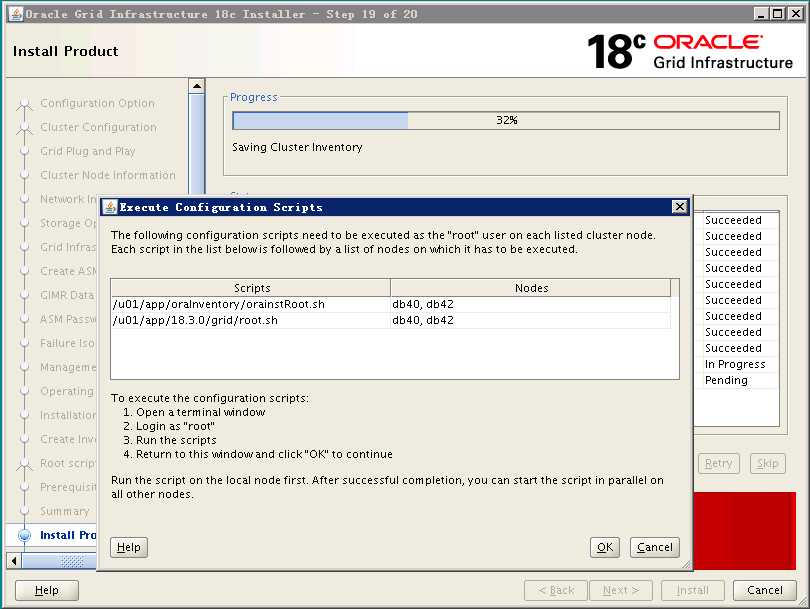Select the Root script step
This screenshot has width=810, height=609.
click(x=68, y=463)
